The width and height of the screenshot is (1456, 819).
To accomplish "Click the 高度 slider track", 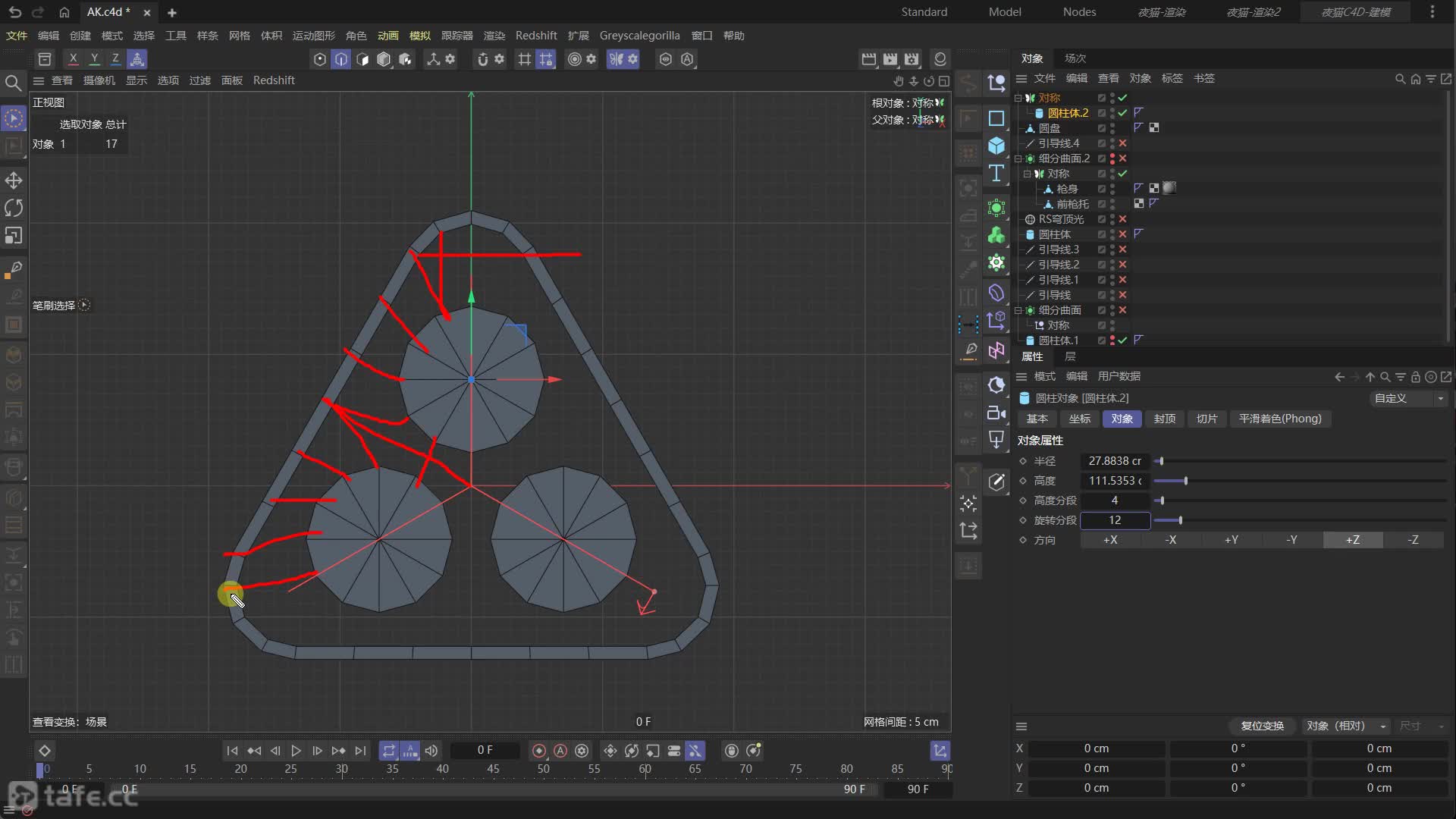I will (x=1300, y=481).
